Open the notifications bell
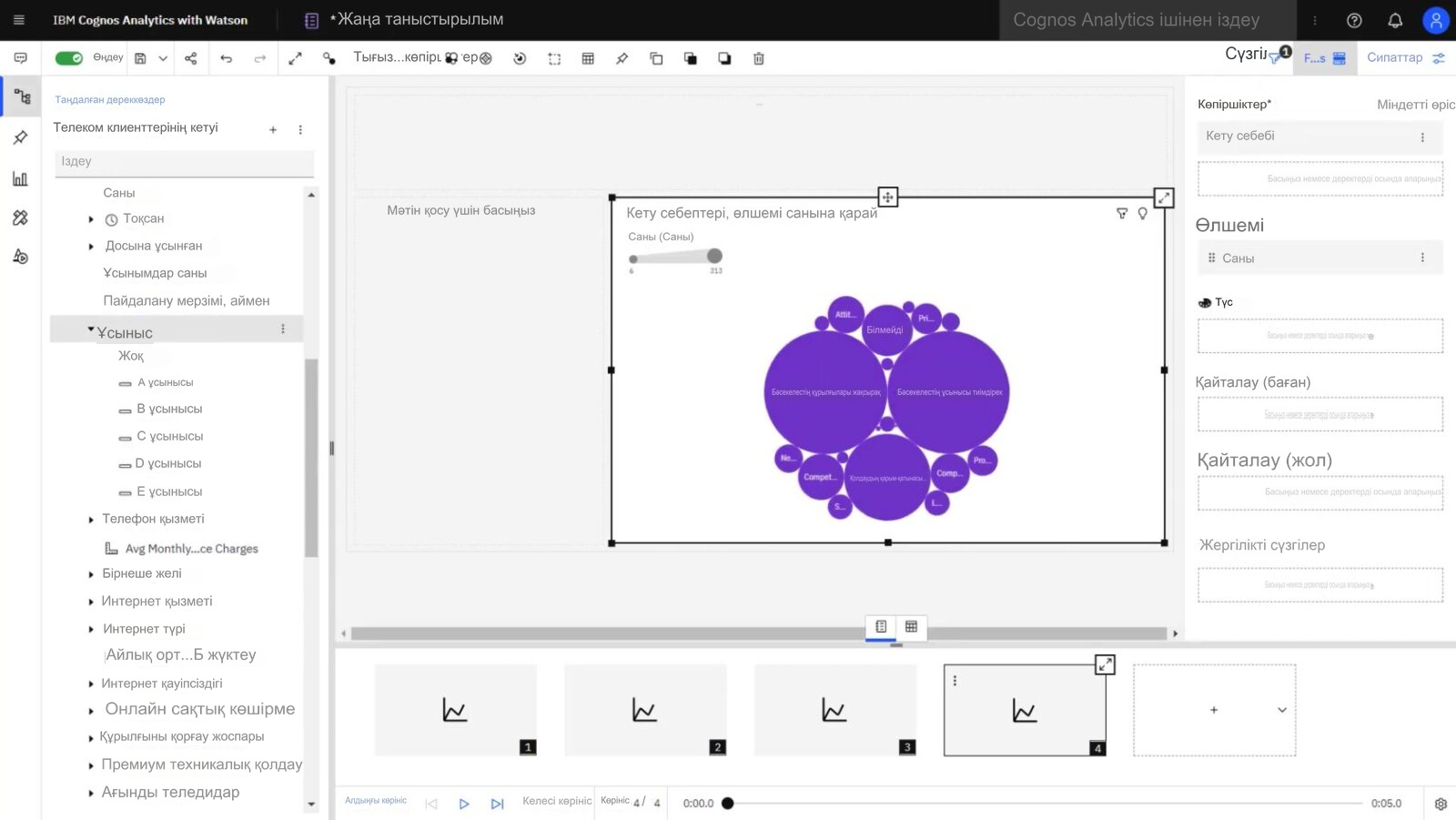The width and height of the screenshot is (1456, 820). (x=1395, y=20)
